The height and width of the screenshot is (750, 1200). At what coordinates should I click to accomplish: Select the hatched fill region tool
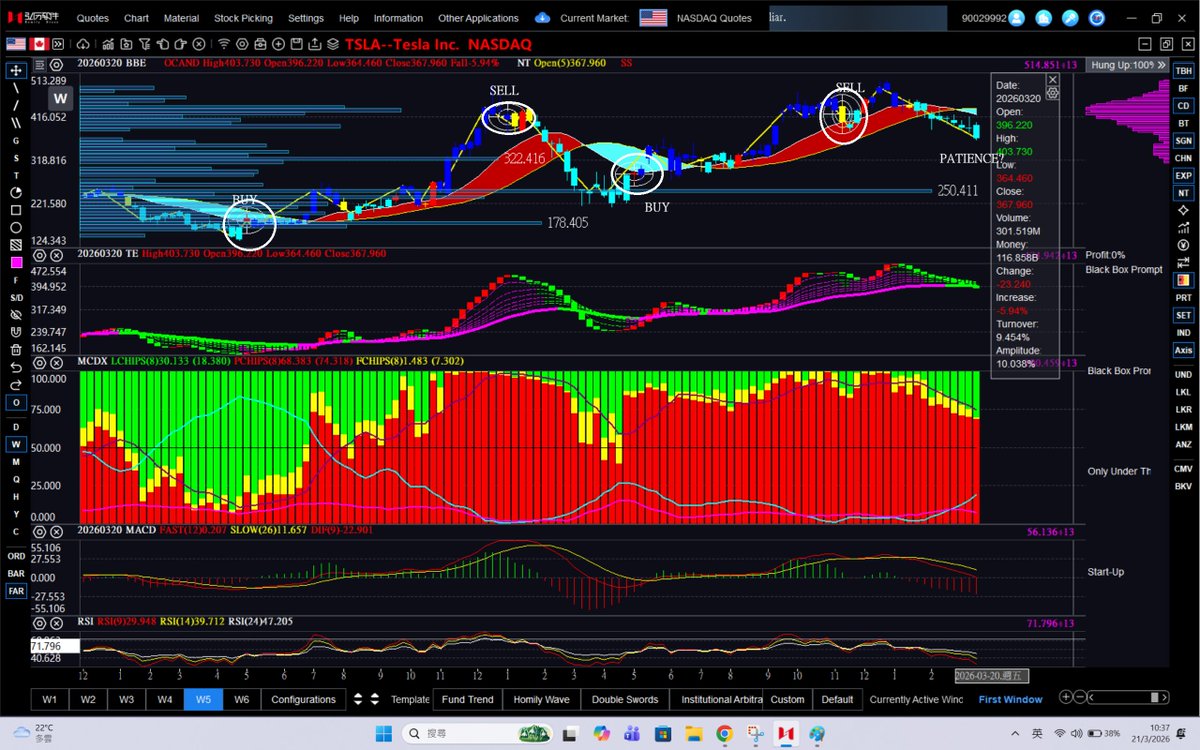(16, 244)
